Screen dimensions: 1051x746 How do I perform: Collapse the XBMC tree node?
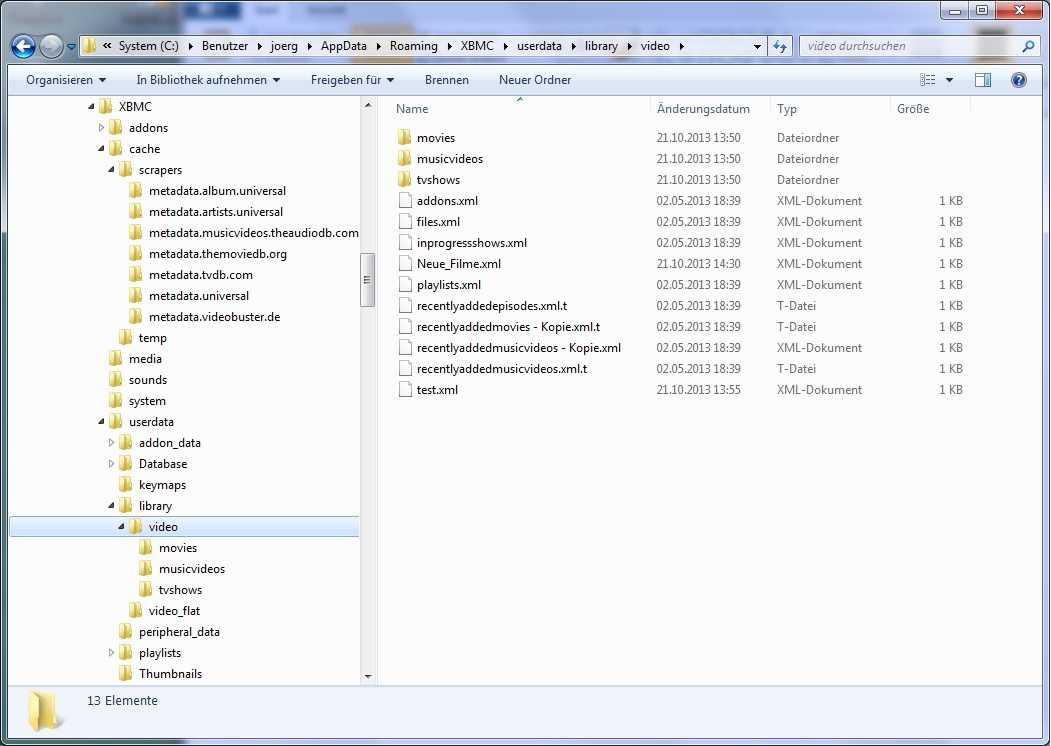(x=91, y=107)
